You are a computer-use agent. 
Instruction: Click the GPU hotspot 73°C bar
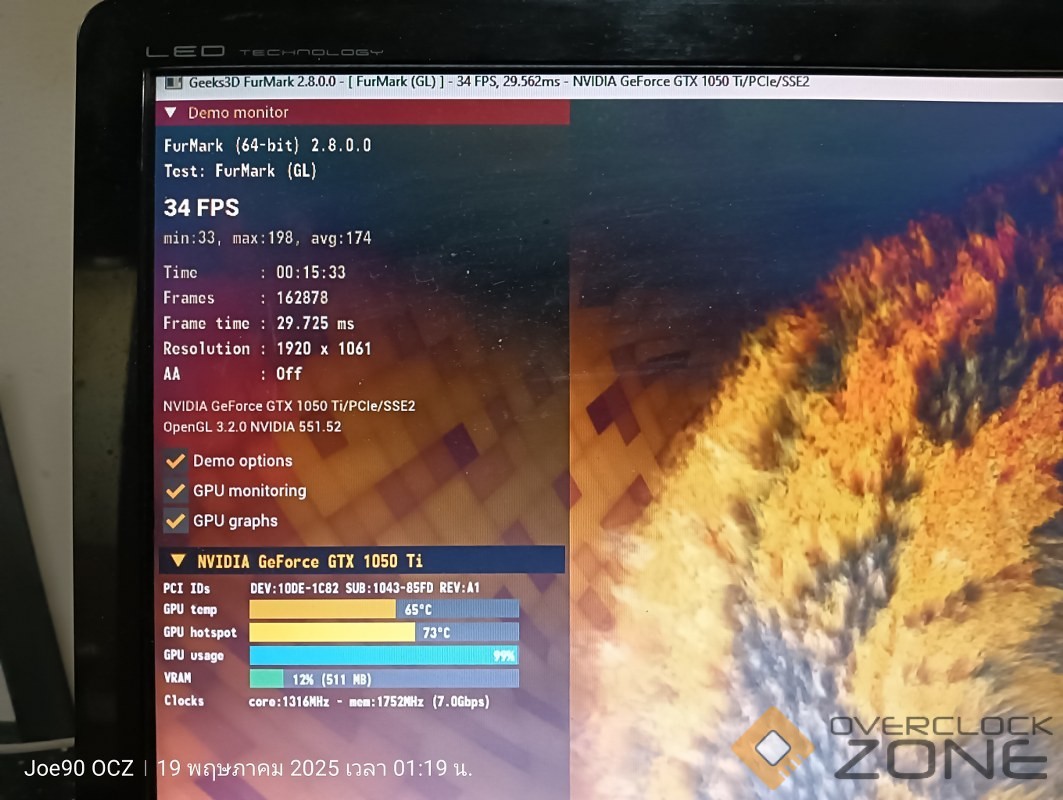click(384, 632)
